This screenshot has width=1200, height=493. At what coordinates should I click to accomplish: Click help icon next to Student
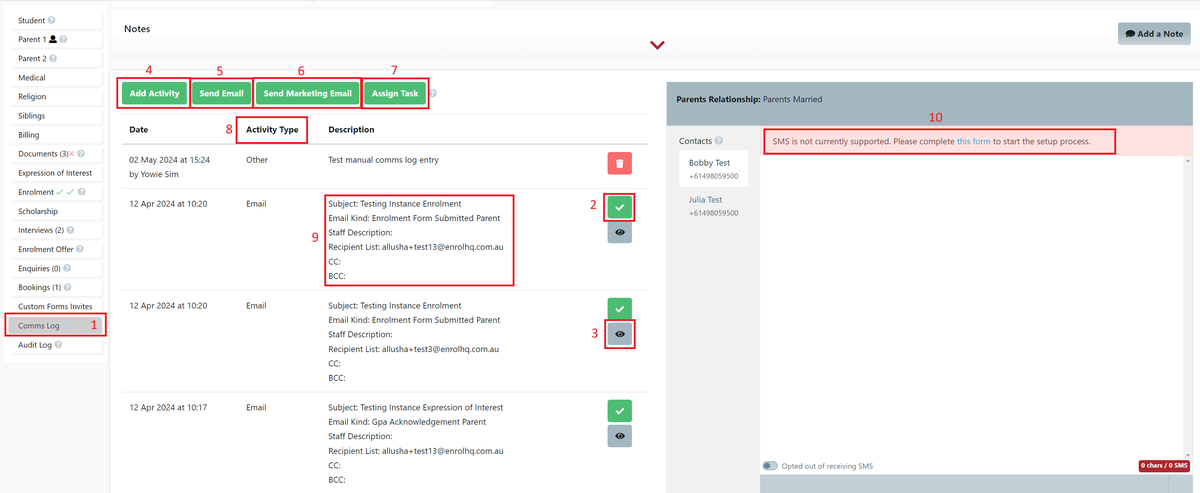point(51,20)
